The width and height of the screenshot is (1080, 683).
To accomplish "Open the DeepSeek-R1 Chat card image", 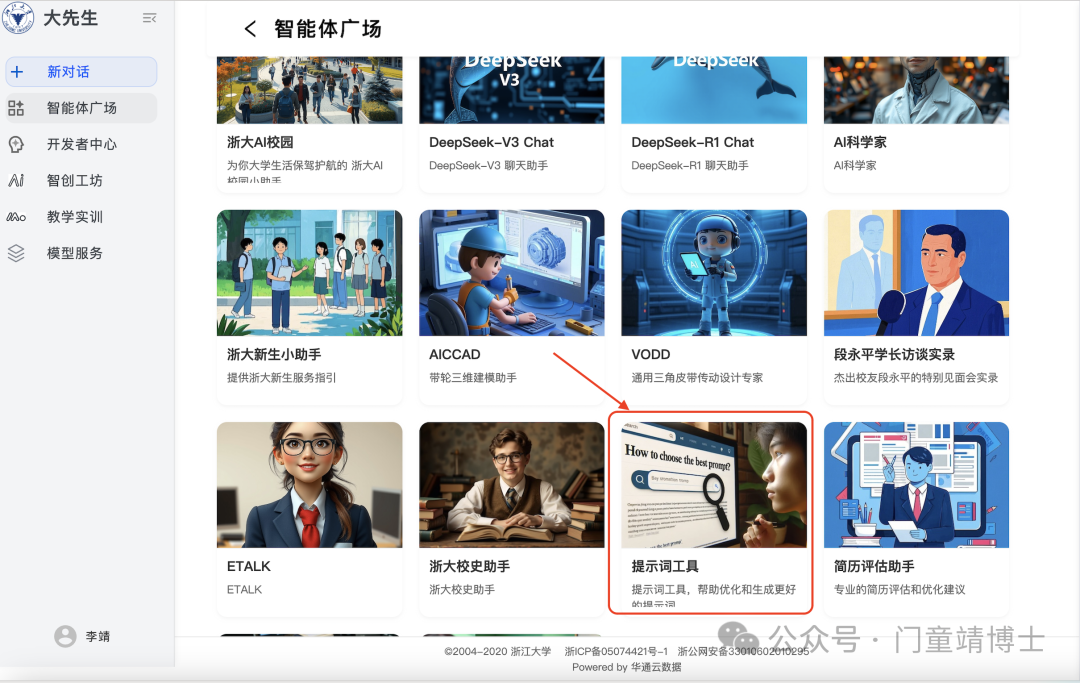I will [x=714, y=90].
